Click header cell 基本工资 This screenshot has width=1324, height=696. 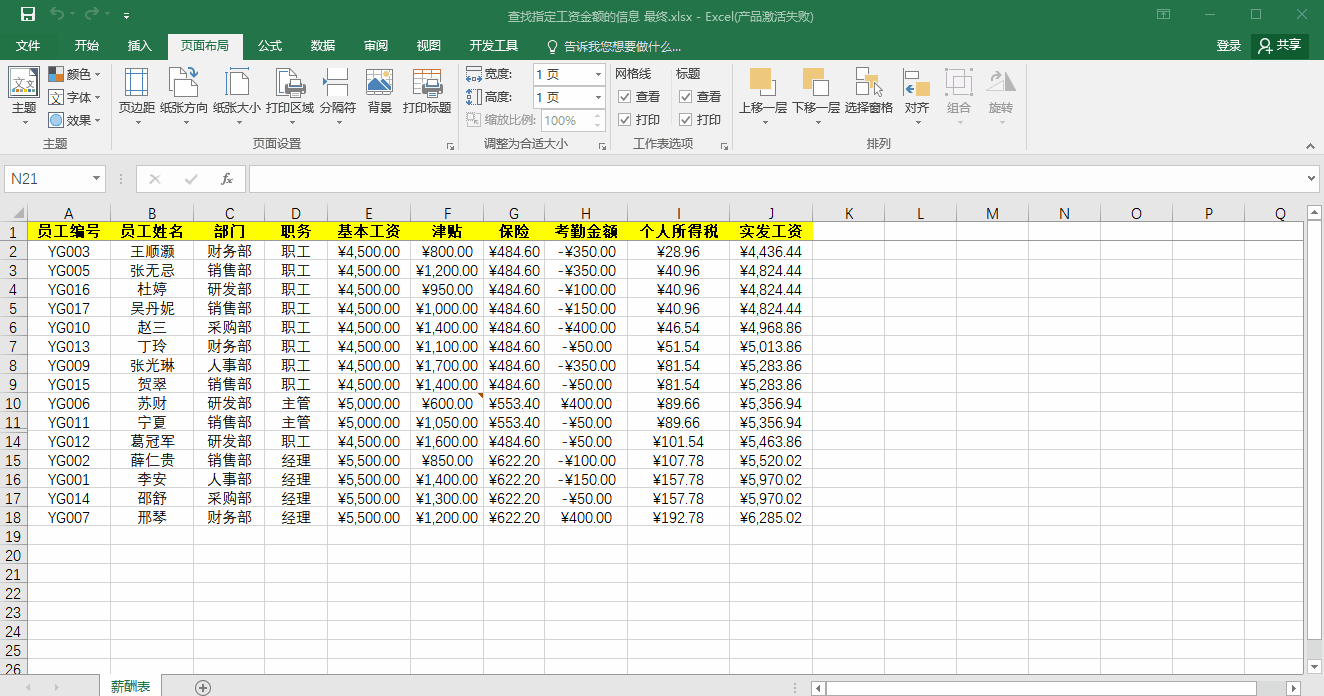369,231
